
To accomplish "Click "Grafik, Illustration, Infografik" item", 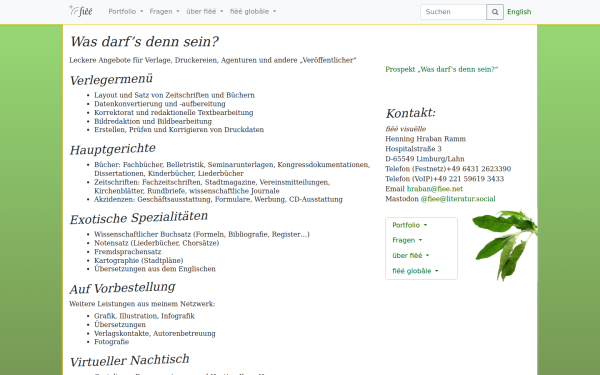I will [144, 316].
